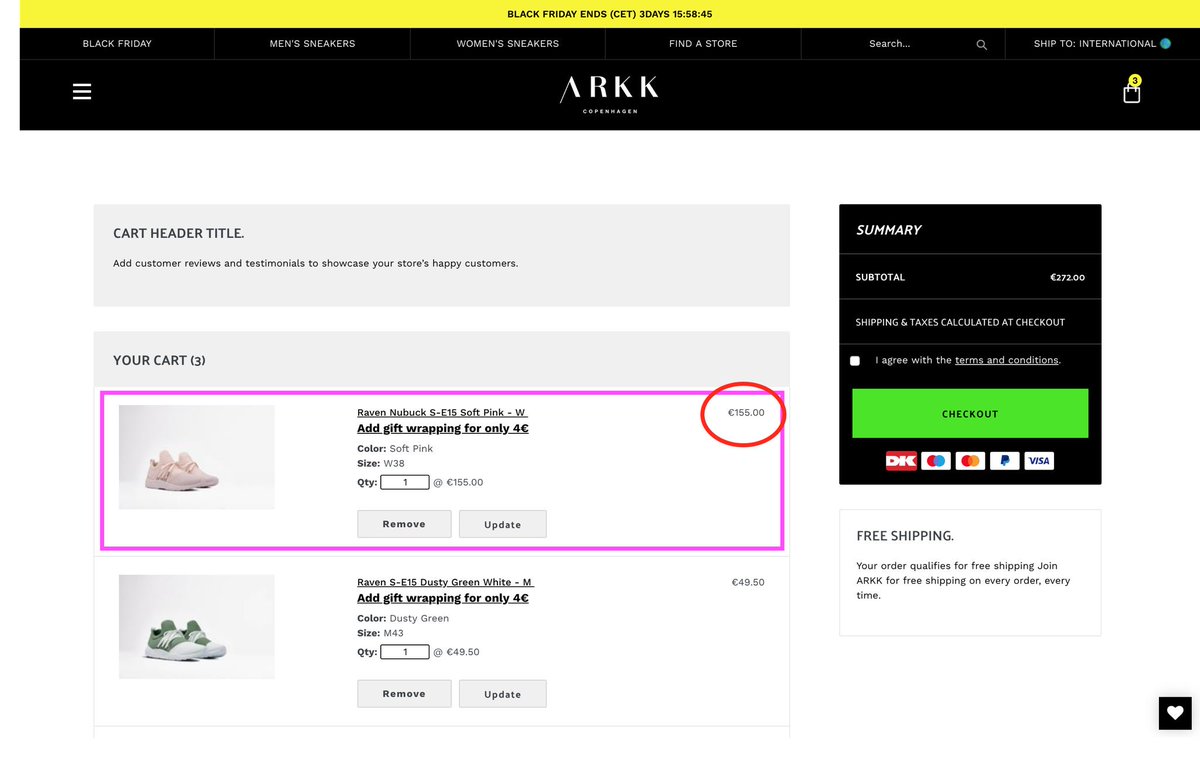Click the Summary heading
1200x761 pixels.
pos(889,230)
